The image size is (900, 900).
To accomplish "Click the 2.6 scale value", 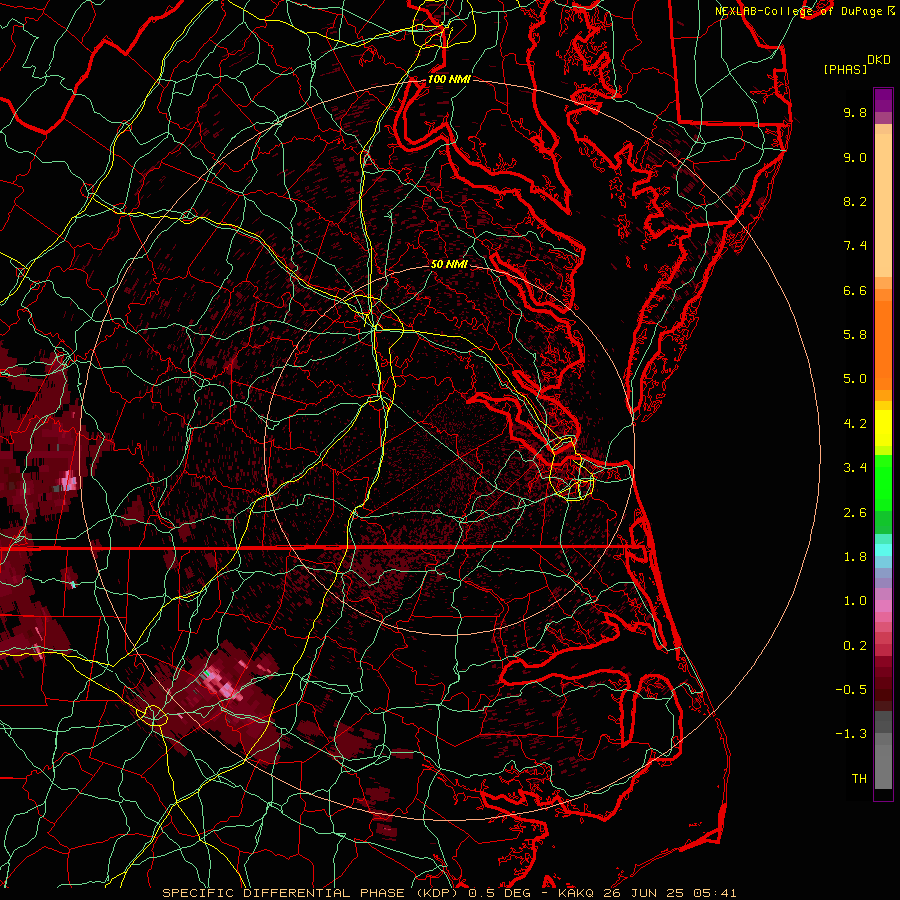I will 855,513.
